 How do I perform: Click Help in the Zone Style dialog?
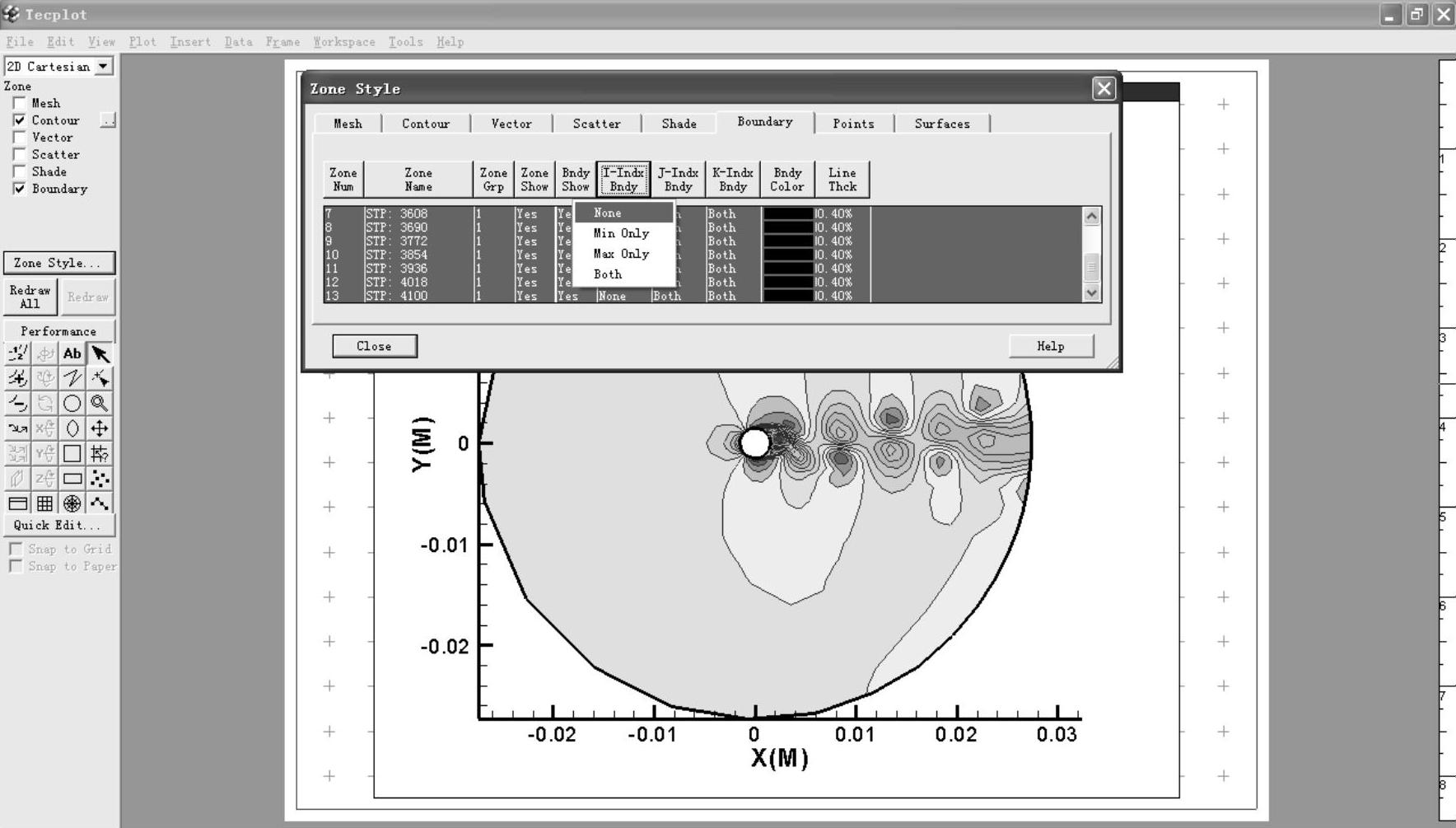tap(1051, 346)
